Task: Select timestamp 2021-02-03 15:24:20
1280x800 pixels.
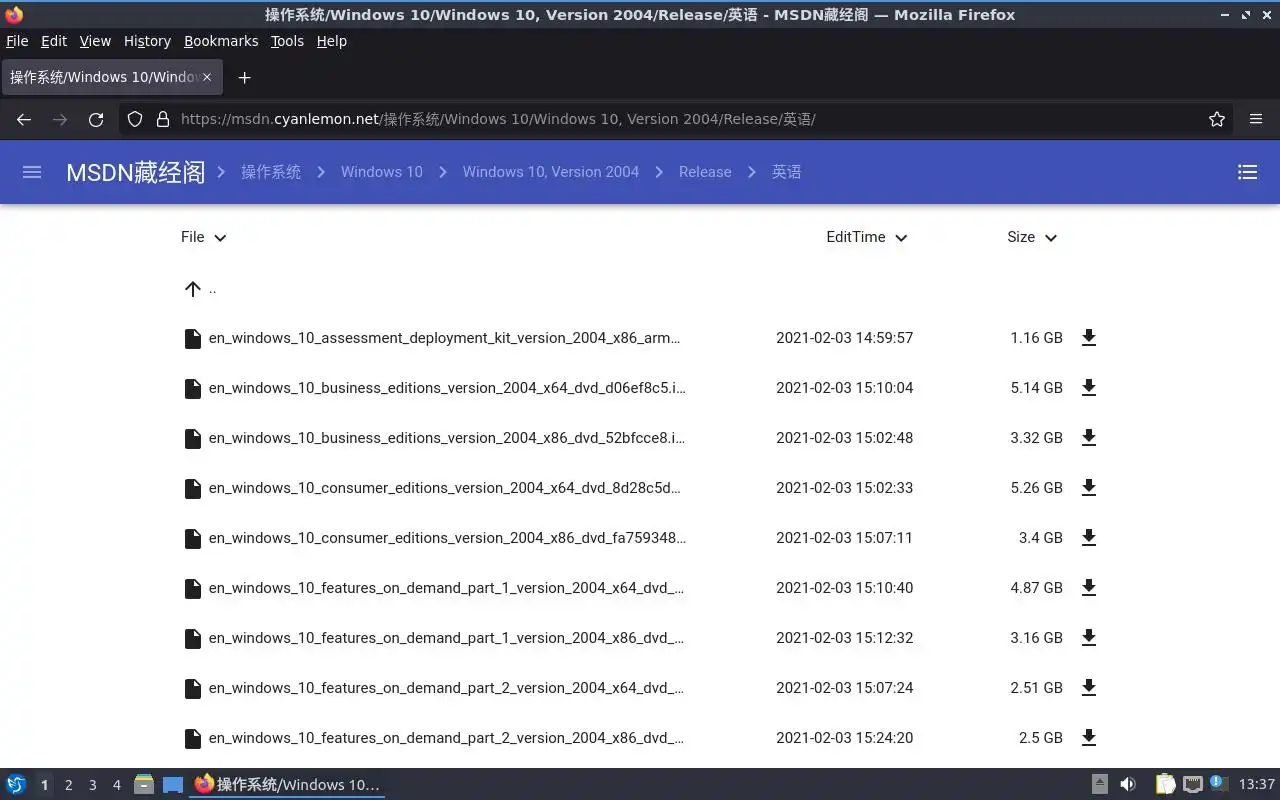Action: pyautogui.click(x=844, y=738)
